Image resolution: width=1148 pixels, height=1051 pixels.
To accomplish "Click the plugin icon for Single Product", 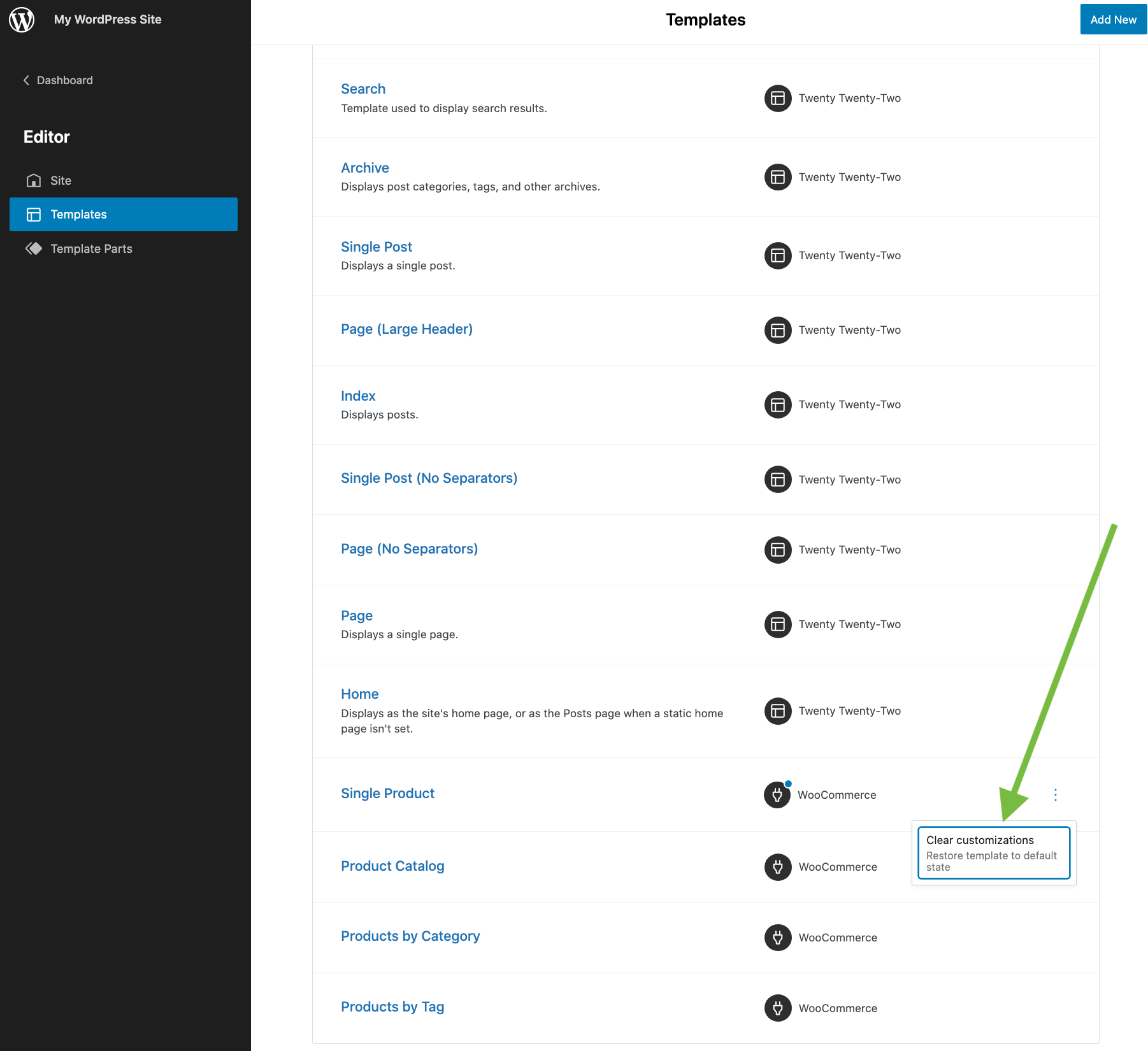I will point(777,795).
